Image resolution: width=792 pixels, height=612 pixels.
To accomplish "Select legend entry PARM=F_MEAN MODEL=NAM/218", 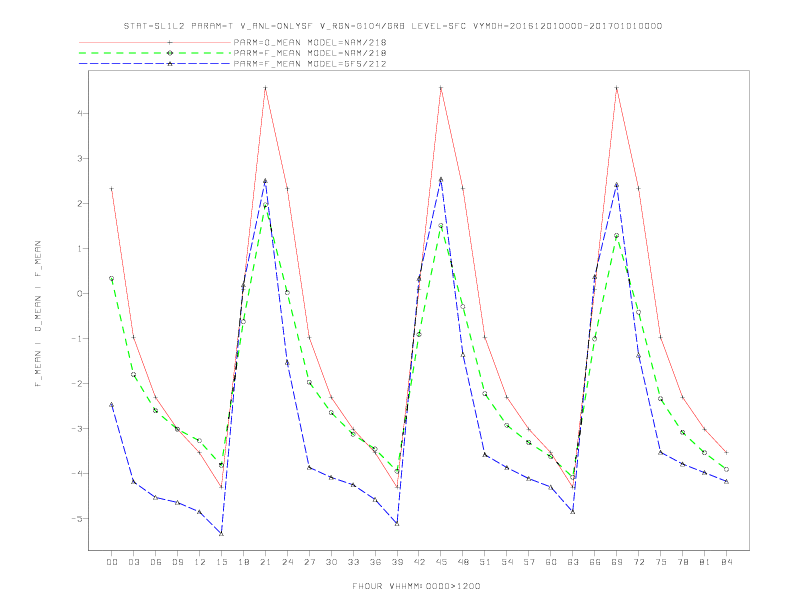I will 310,53.
